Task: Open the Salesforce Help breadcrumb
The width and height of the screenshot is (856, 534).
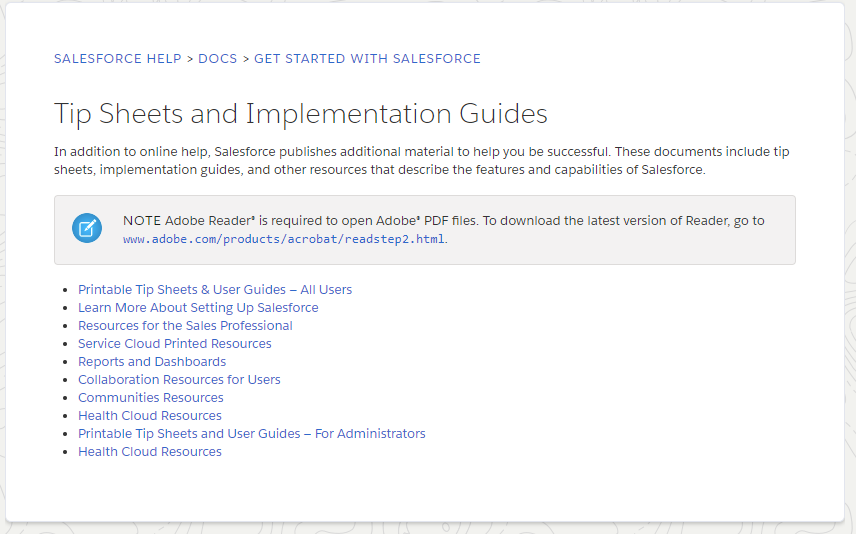Action: [117, 58]
